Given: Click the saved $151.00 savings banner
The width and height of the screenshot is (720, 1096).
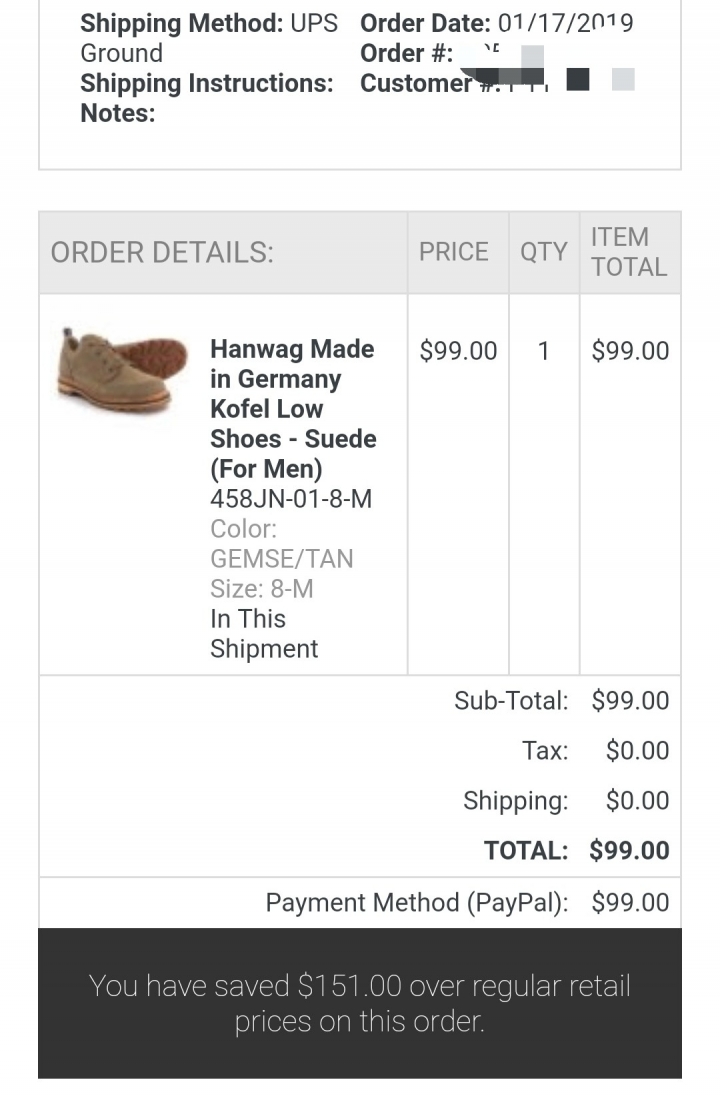Looking at the screenshot, I should point(360,1003).
